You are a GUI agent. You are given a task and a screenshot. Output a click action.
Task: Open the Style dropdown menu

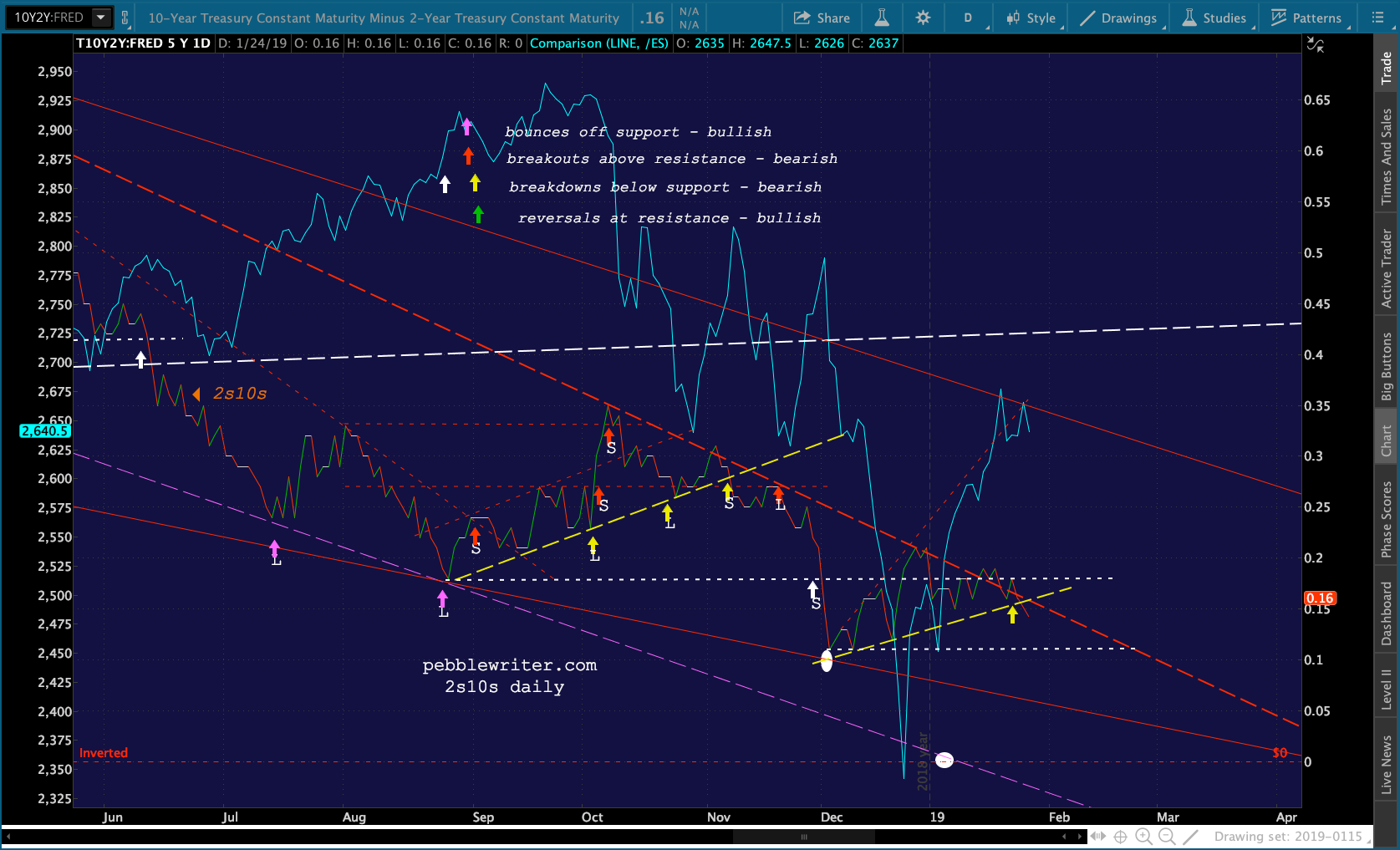[1031, 18]
